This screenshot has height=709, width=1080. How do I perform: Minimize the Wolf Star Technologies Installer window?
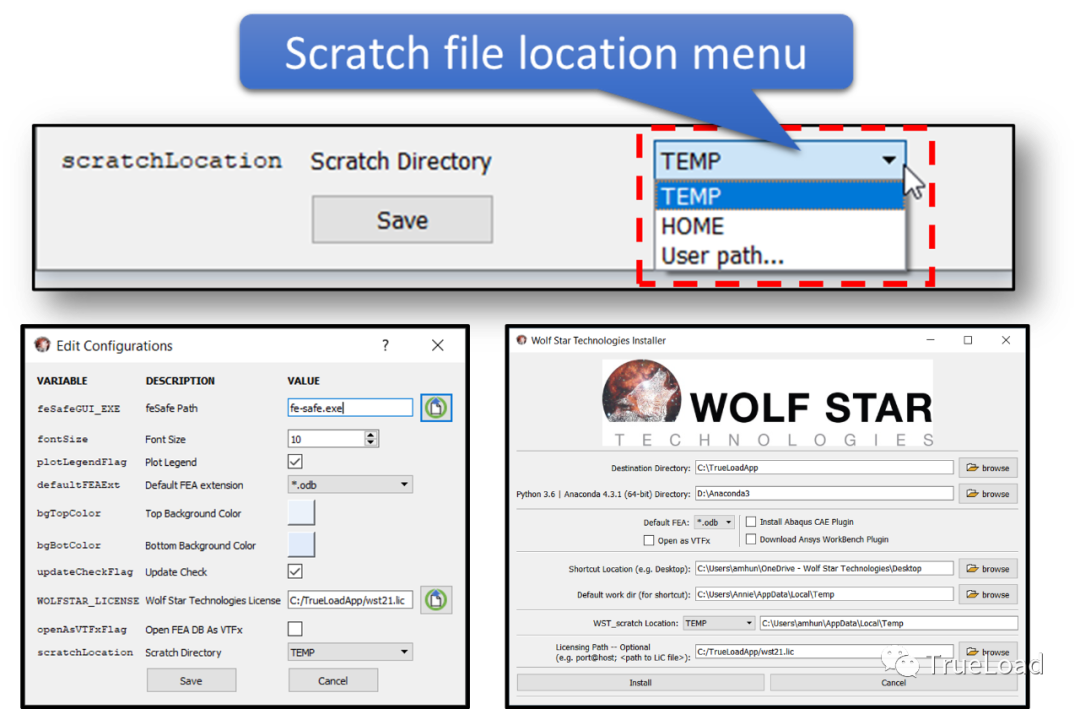click(931, 340)
